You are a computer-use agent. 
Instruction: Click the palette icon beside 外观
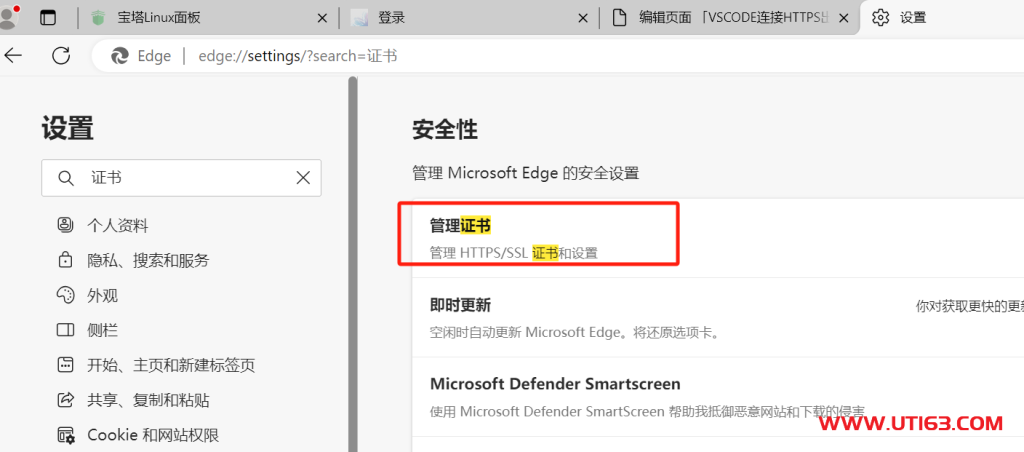click(x=65, y=295)
